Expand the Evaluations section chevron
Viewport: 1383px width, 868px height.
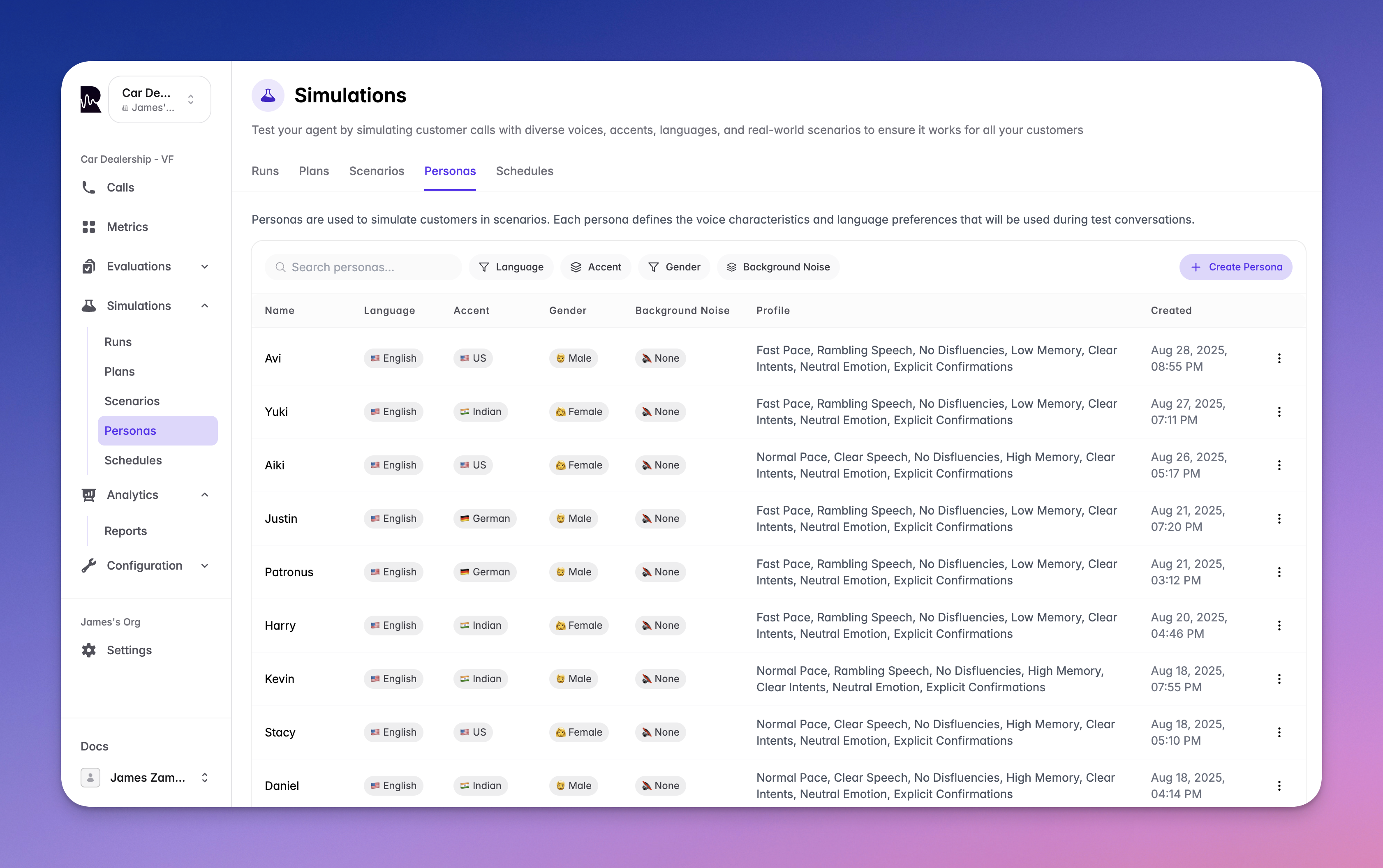point(205,266)
